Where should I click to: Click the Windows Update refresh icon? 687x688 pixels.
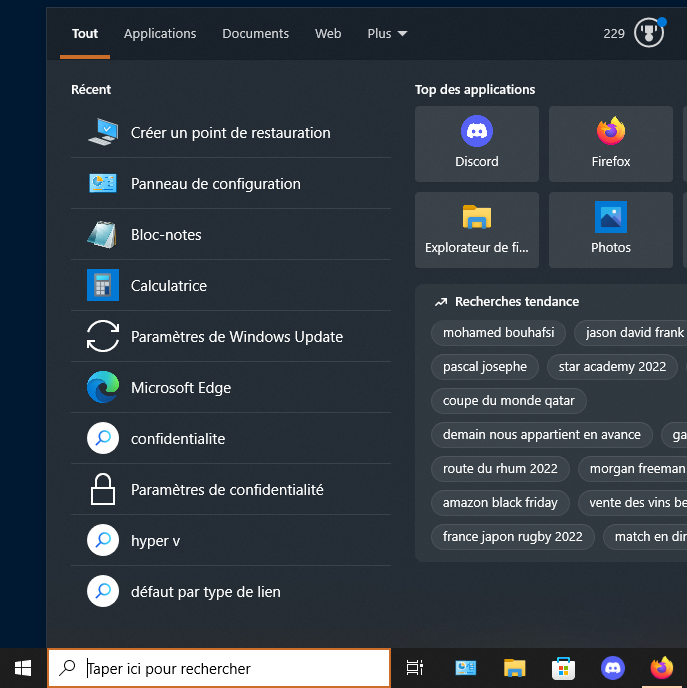pos(103,336)
